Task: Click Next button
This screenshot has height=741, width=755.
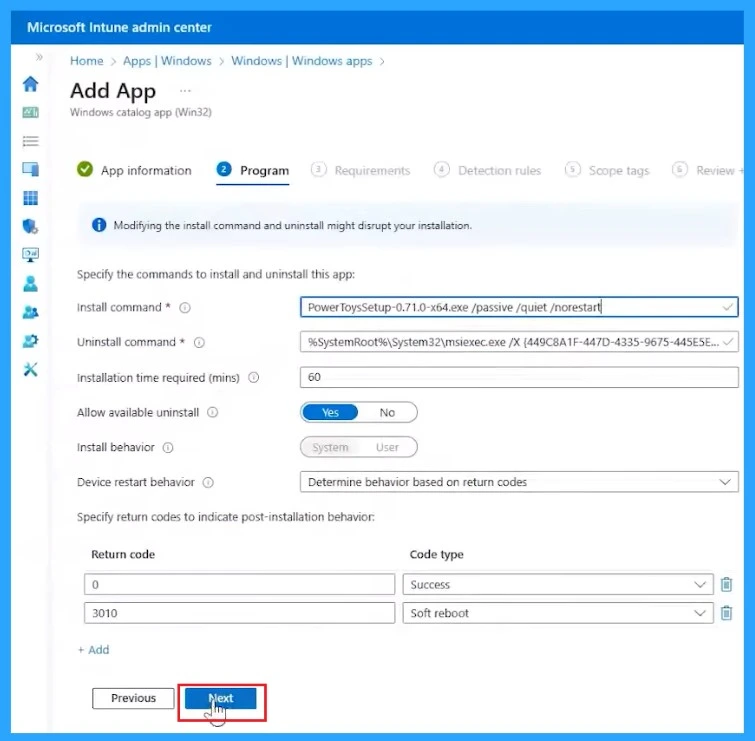Action: point(221,698)
